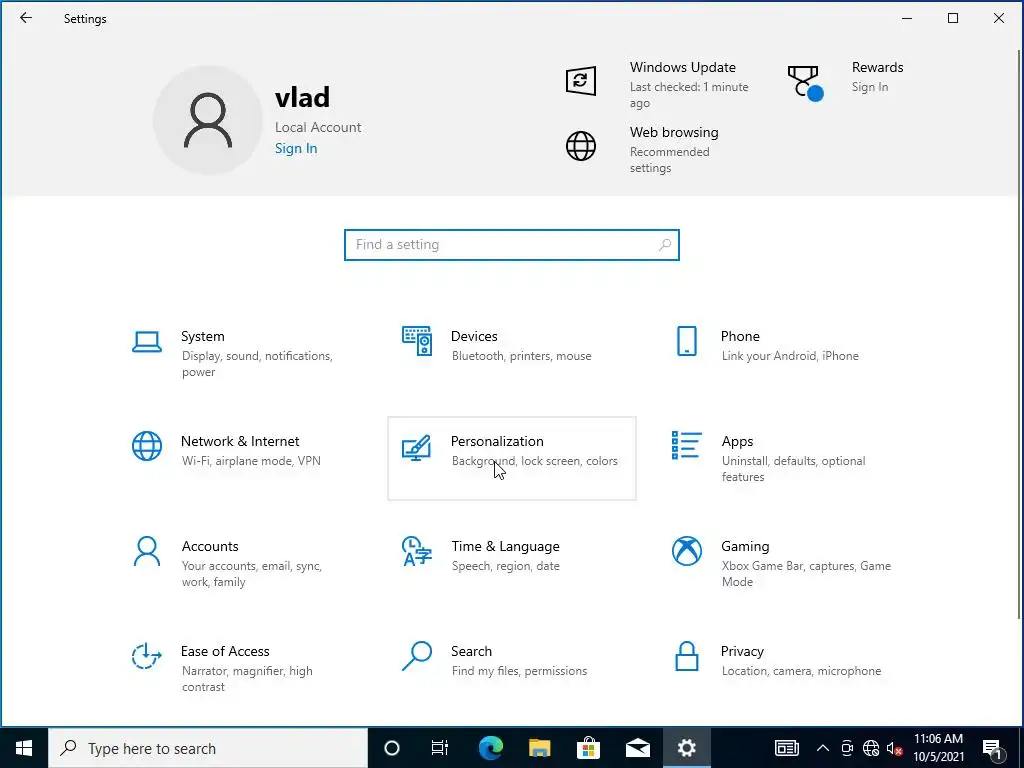The height and width of the screenshot is (768, 1024).
Task: Click 'Bluetooth, printers, mouse' description
Action: point(522,356)
